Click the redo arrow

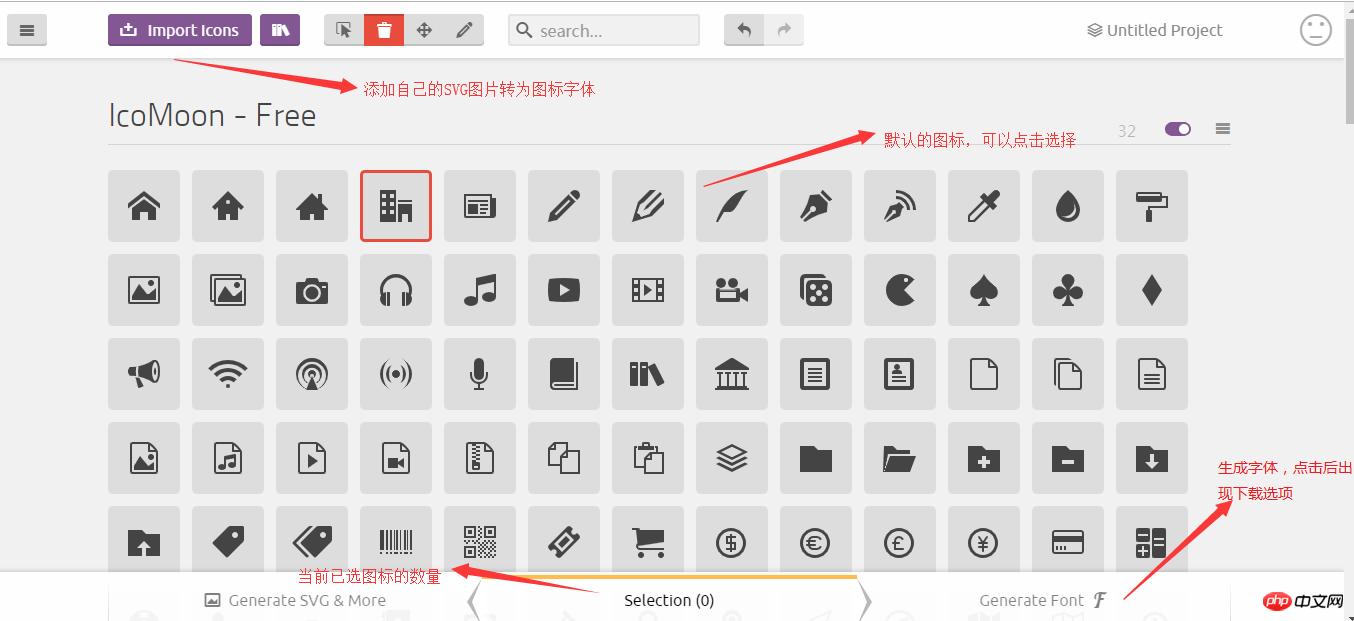tap(785, 30)
